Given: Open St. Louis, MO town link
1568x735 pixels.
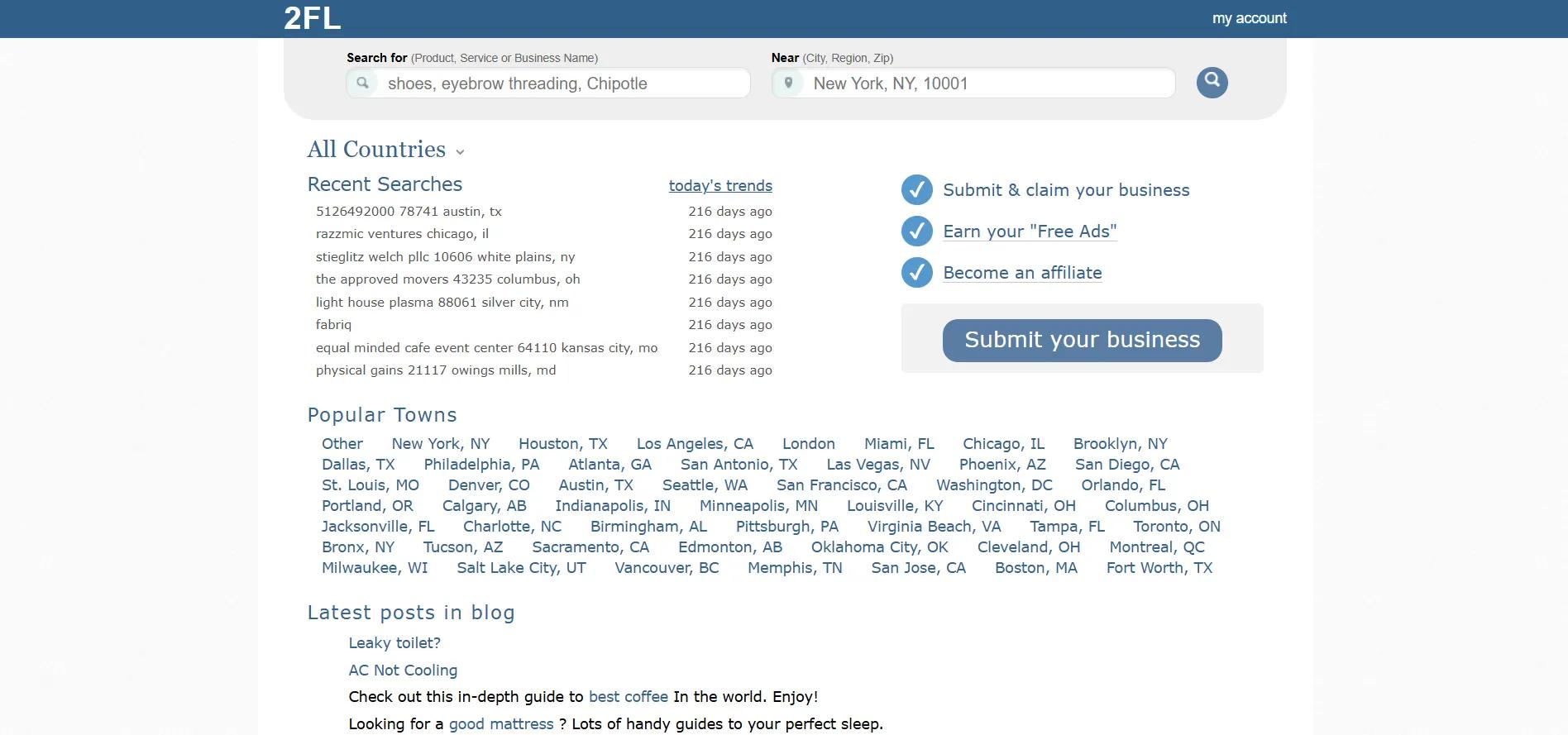Looking at the screenshot, I should pyautogui.click(x=370, y=485).
